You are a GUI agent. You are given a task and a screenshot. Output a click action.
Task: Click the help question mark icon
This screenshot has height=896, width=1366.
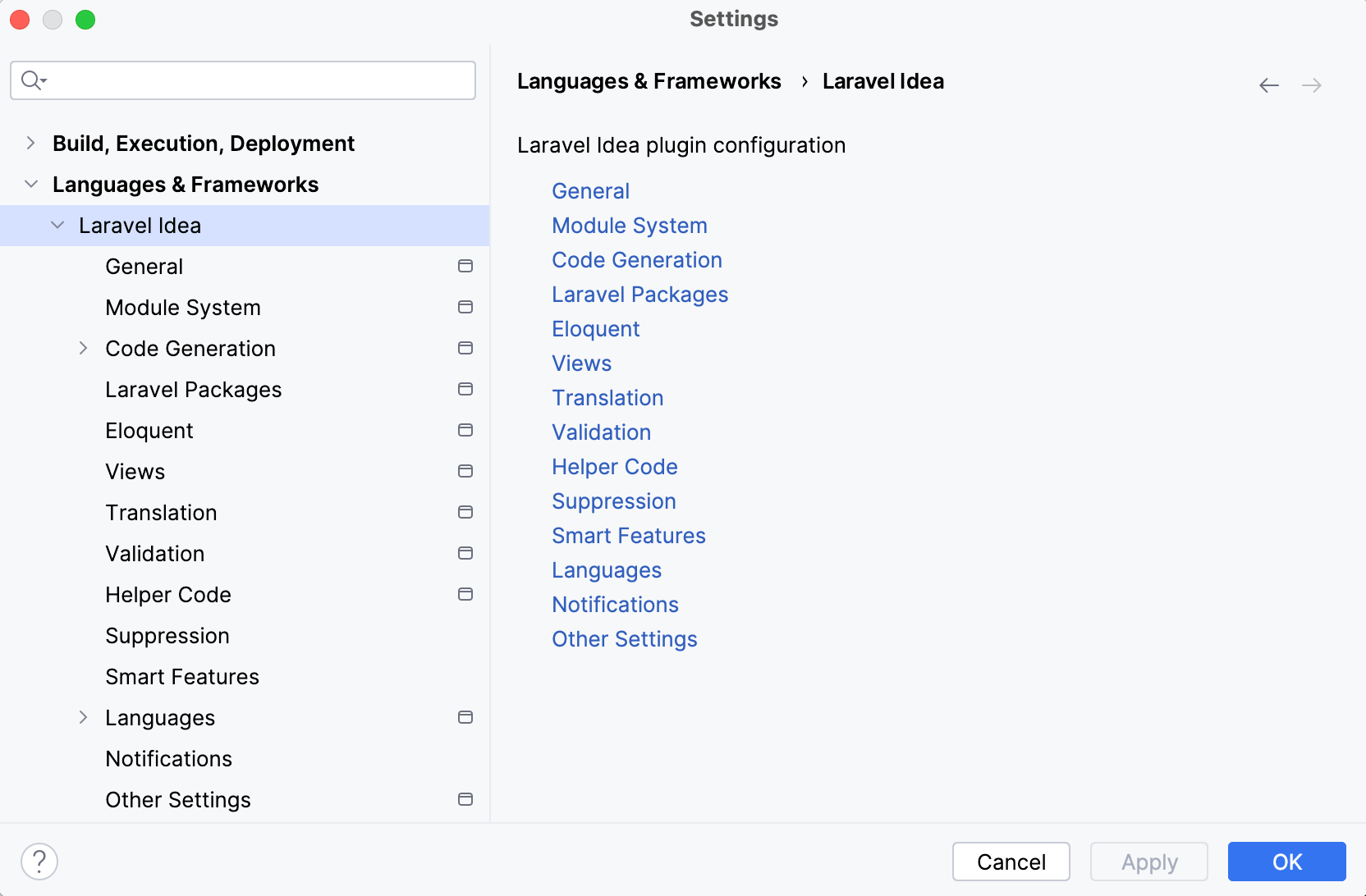pyautogui.click(x=39, y=862)
